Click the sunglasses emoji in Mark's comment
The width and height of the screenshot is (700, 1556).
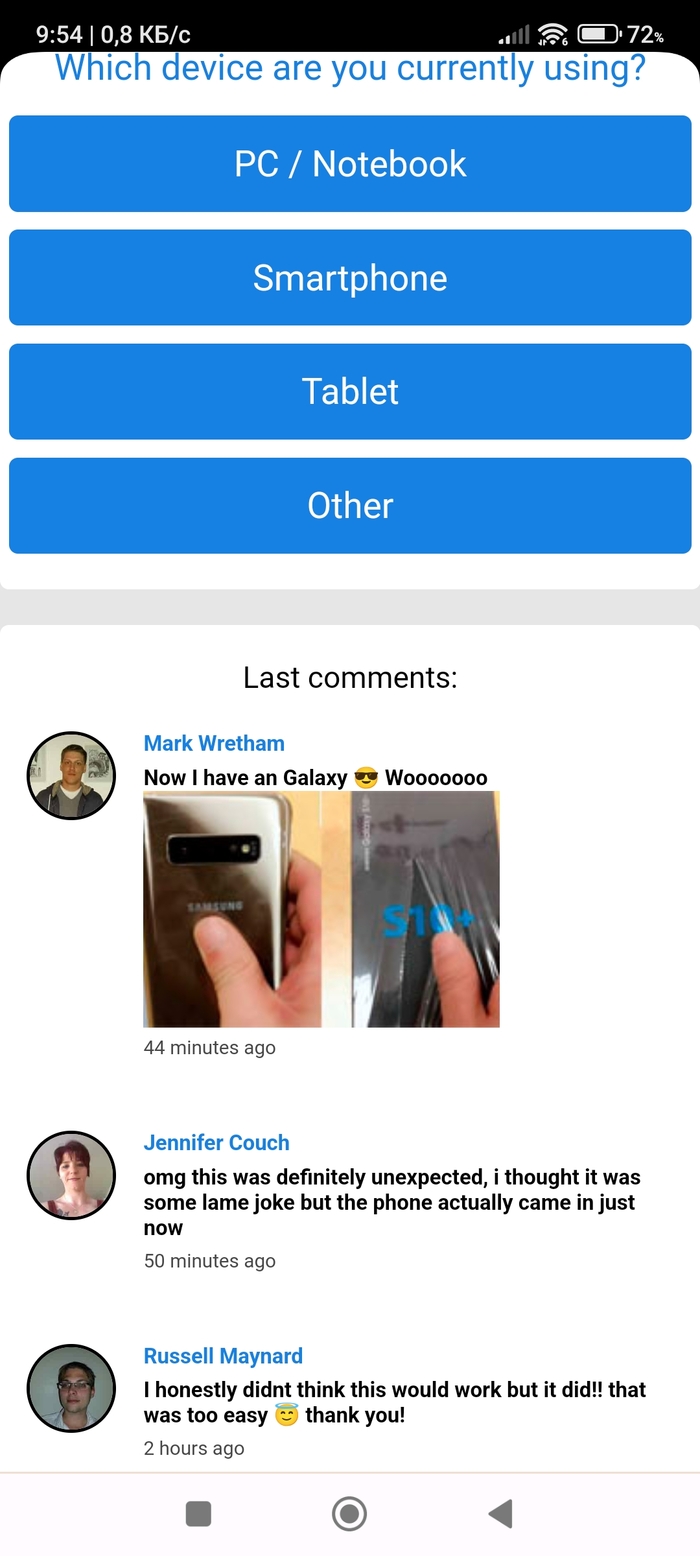pos(366,778)
